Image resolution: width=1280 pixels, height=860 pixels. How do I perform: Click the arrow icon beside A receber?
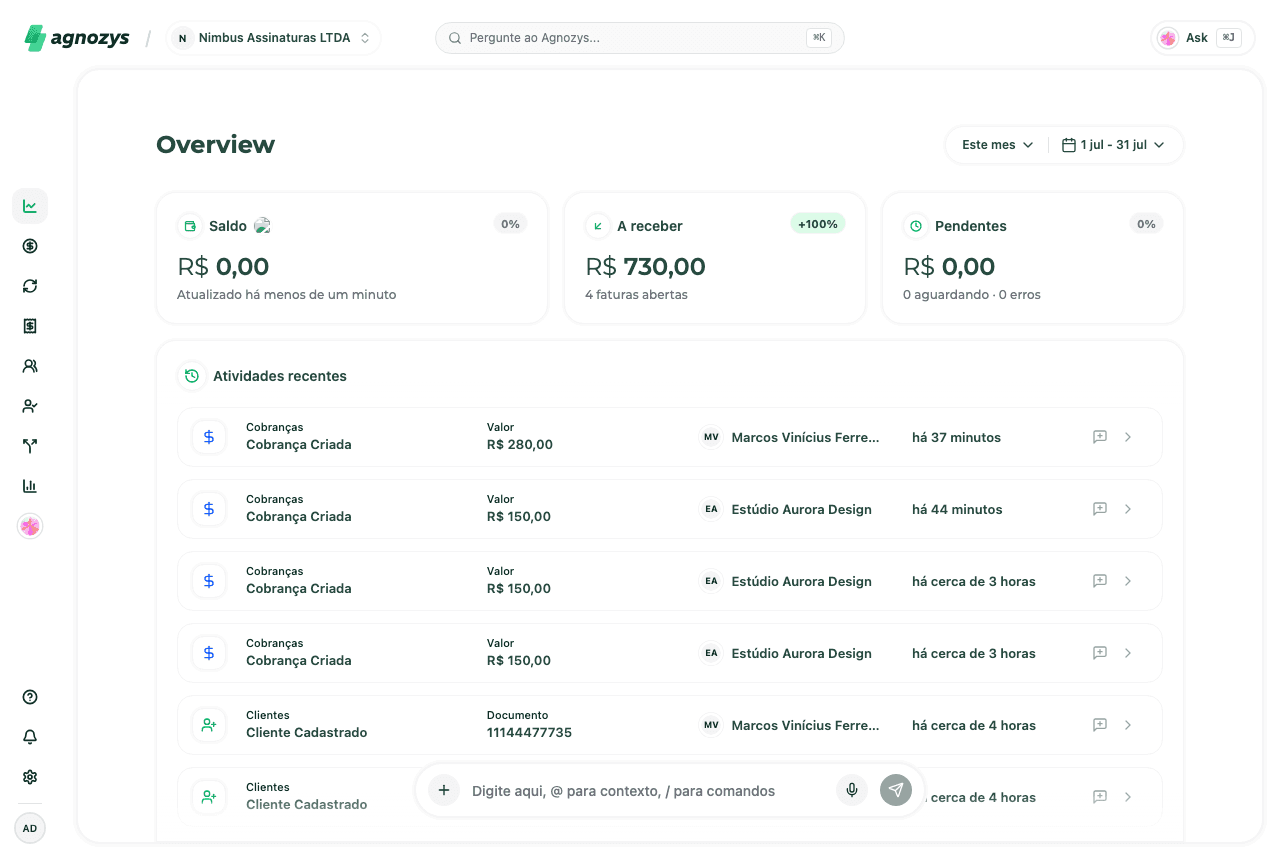tap(598, 226)
